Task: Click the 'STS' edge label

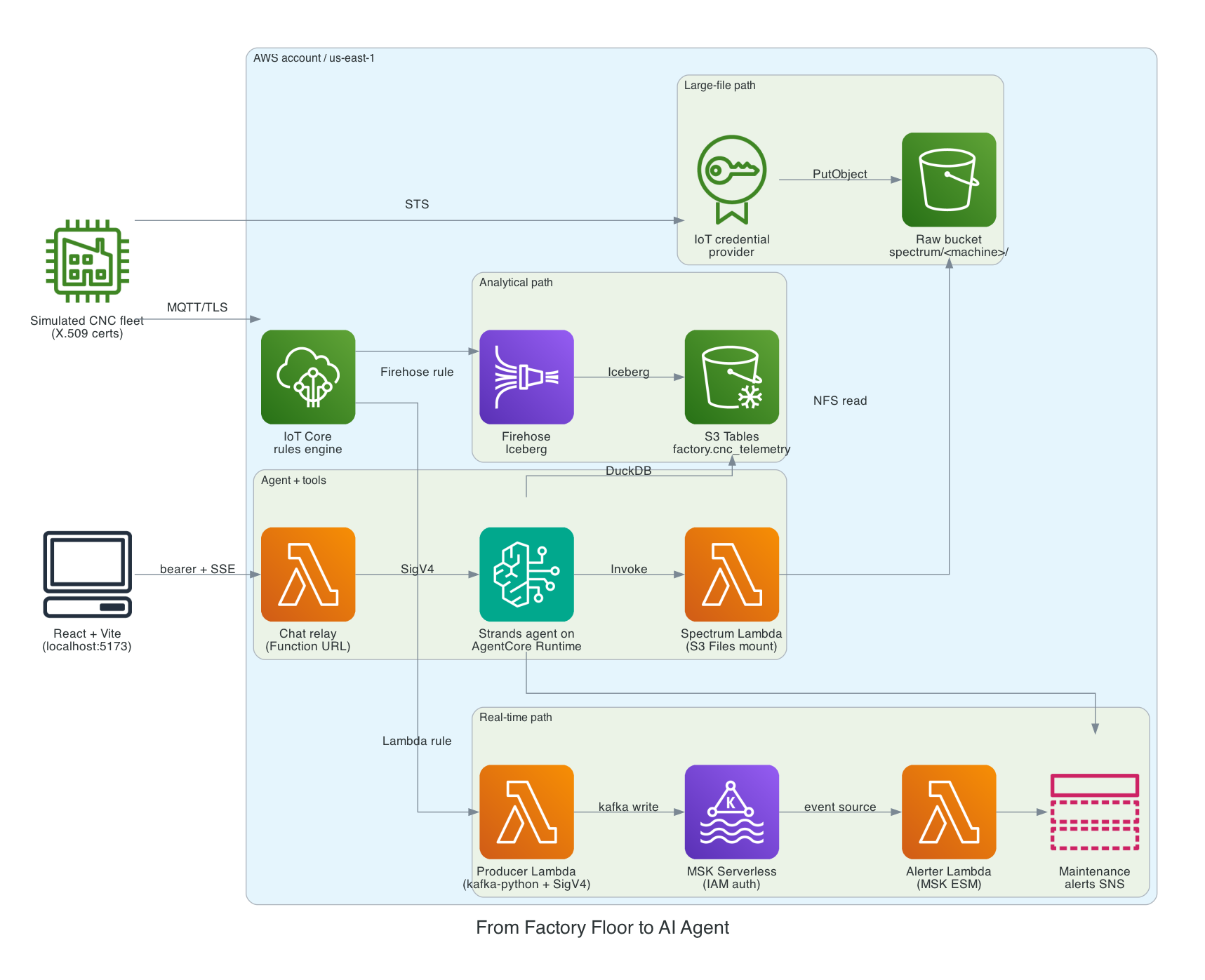Action: point(417,204)
